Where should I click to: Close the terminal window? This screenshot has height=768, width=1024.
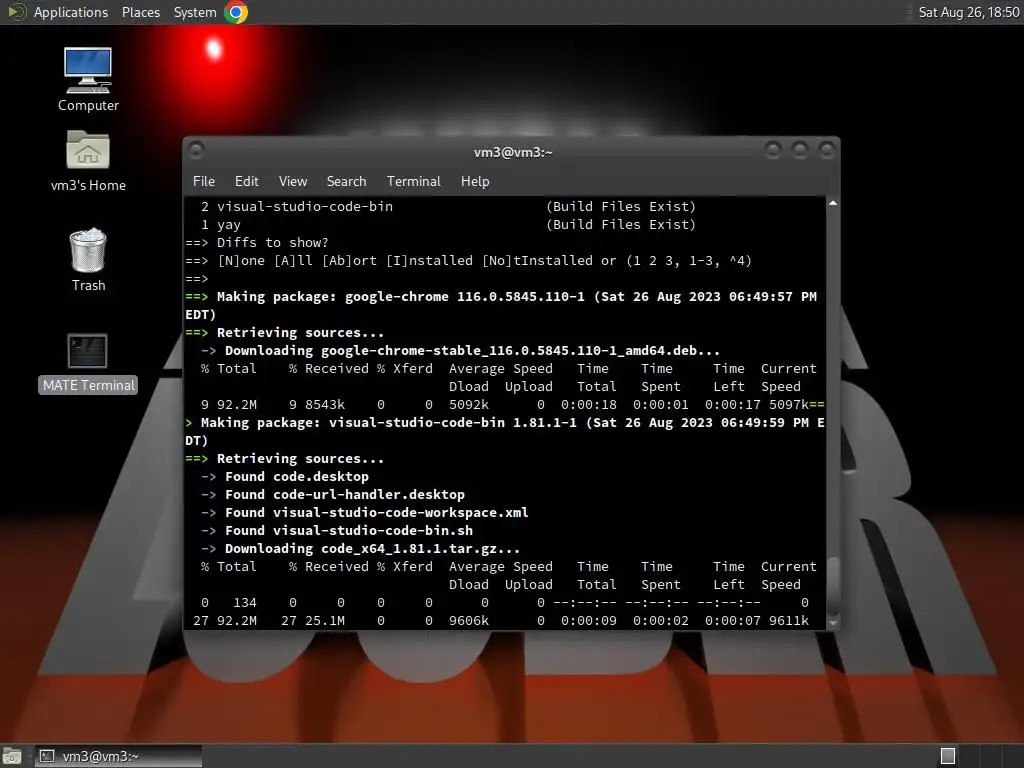(826, 151)
